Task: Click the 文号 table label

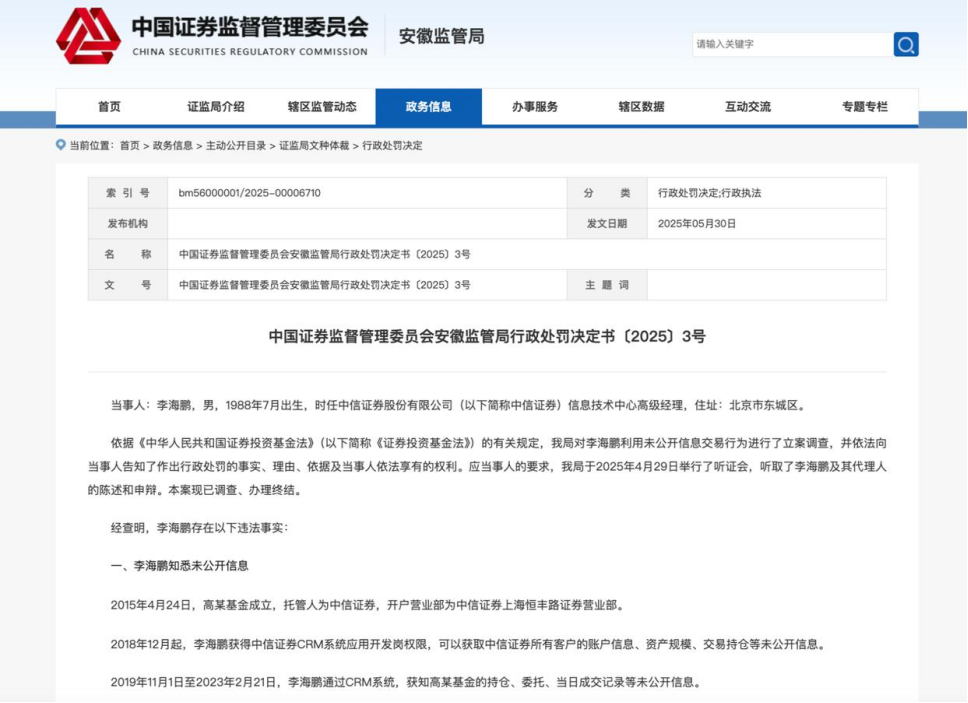Action: [x=128, y=285]
